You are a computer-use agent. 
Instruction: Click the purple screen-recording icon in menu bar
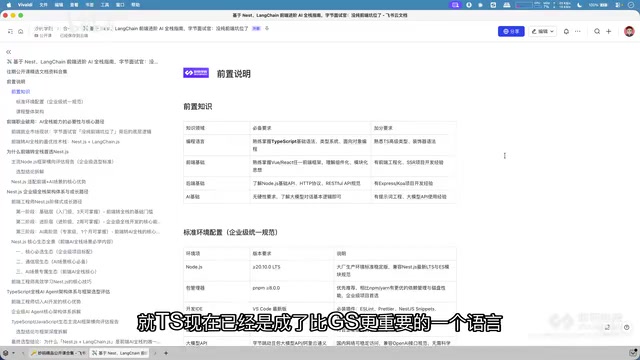click(x=455, y=5)
